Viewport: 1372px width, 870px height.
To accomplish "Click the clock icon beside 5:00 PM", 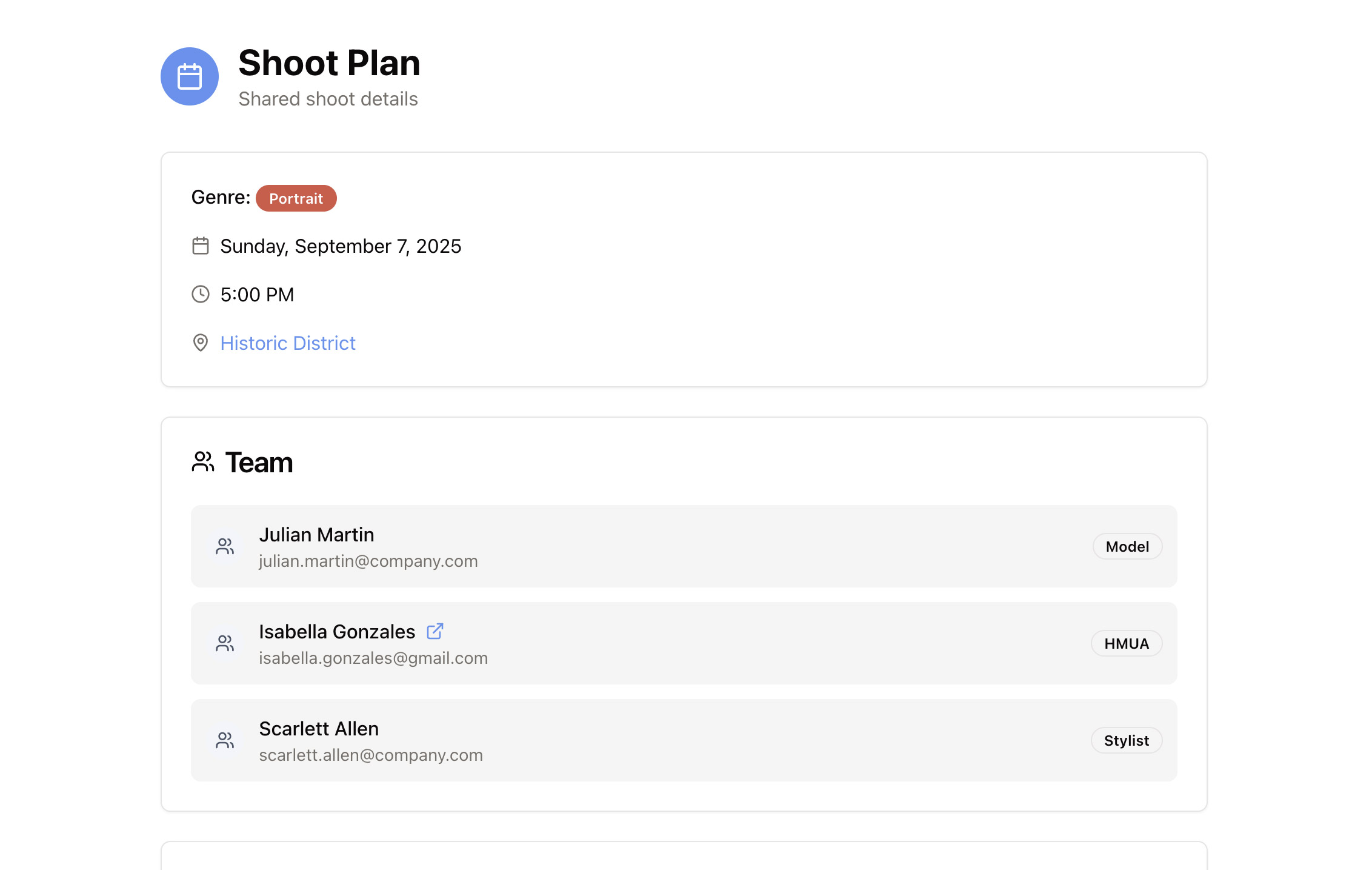I will [201, 294].
